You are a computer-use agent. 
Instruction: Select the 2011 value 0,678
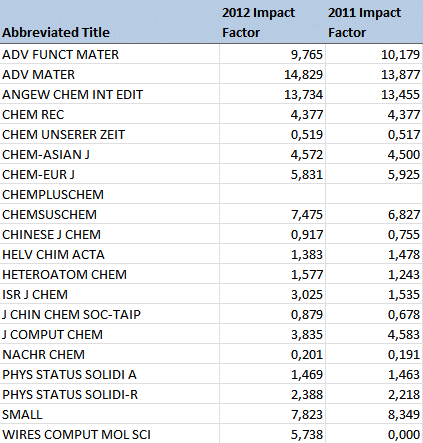coord(404,315)
